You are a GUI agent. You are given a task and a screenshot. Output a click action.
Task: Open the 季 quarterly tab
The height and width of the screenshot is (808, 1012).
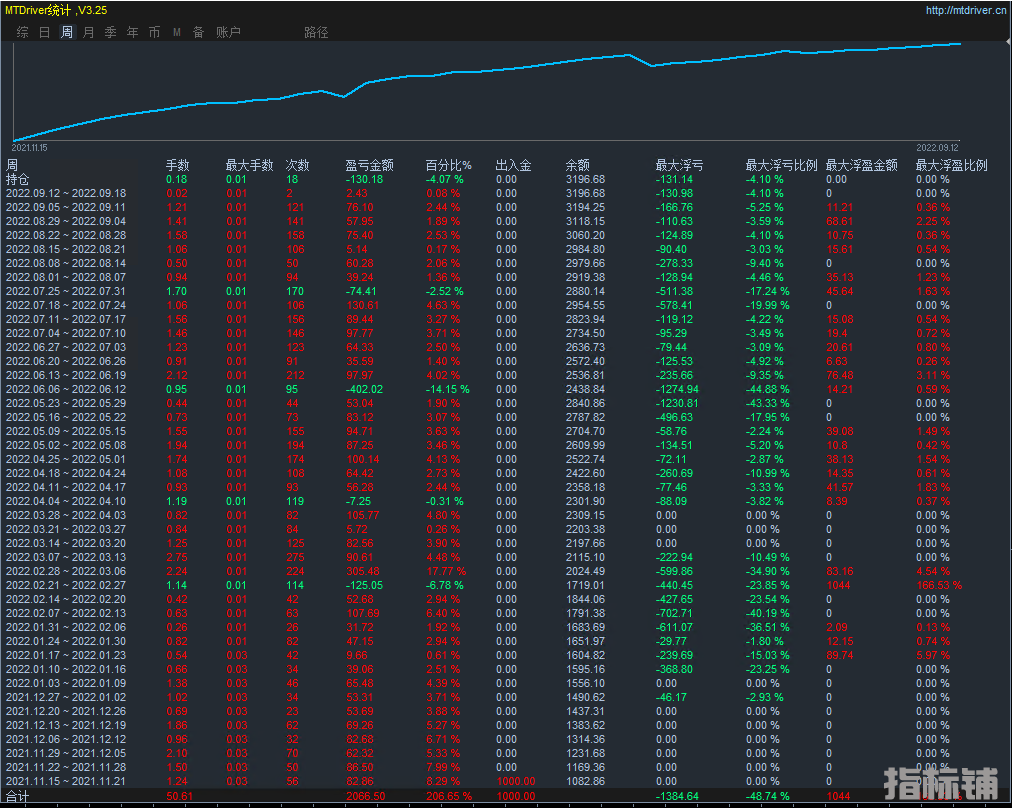(111, 32)
